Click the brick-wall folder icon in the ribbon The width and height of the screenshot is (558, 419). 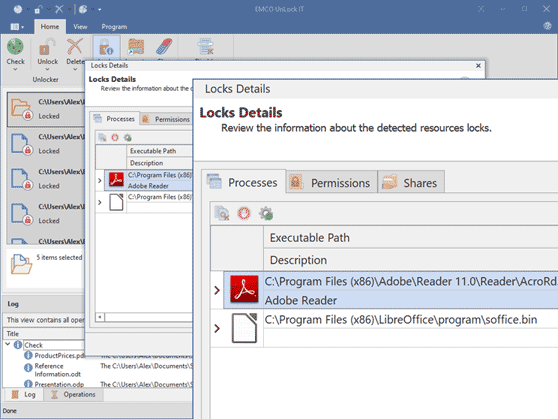click(136, 47)
